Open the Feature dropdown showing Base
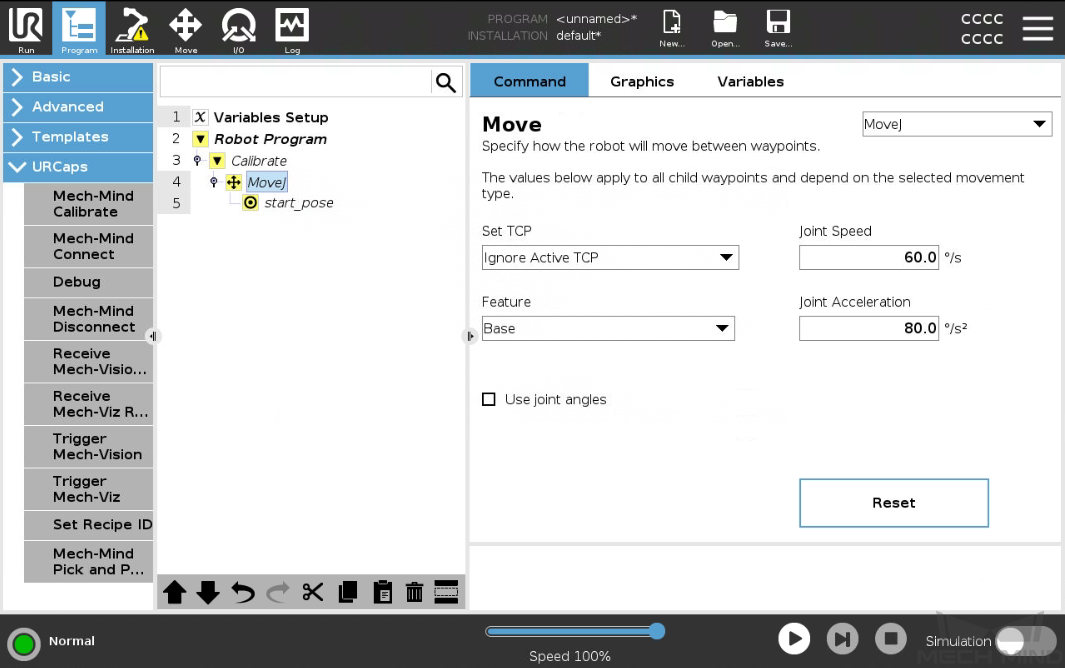This screenshot has width=1065, height=668. click(608, 329)
